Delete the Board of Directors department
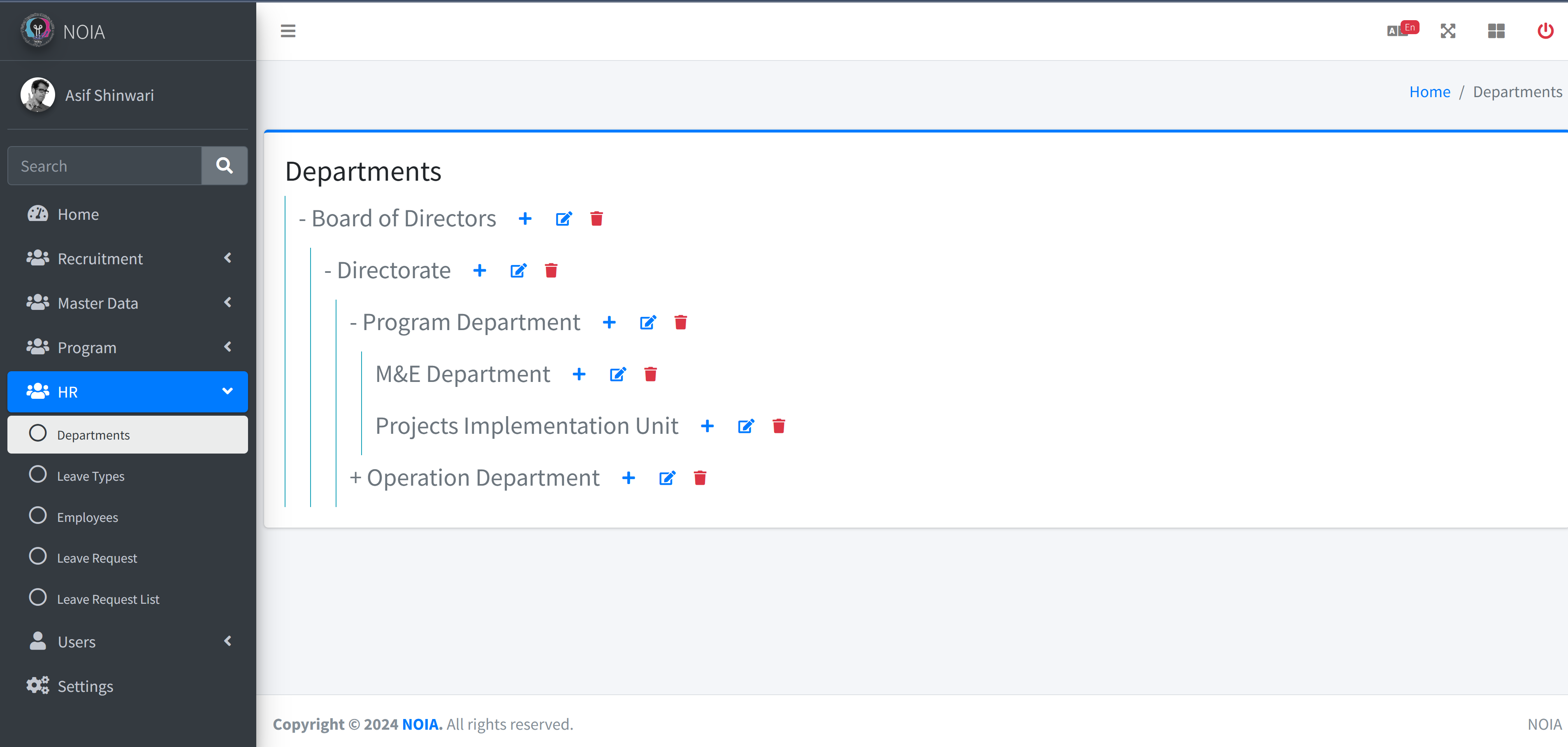1568x747 pixels. (596, 219)
